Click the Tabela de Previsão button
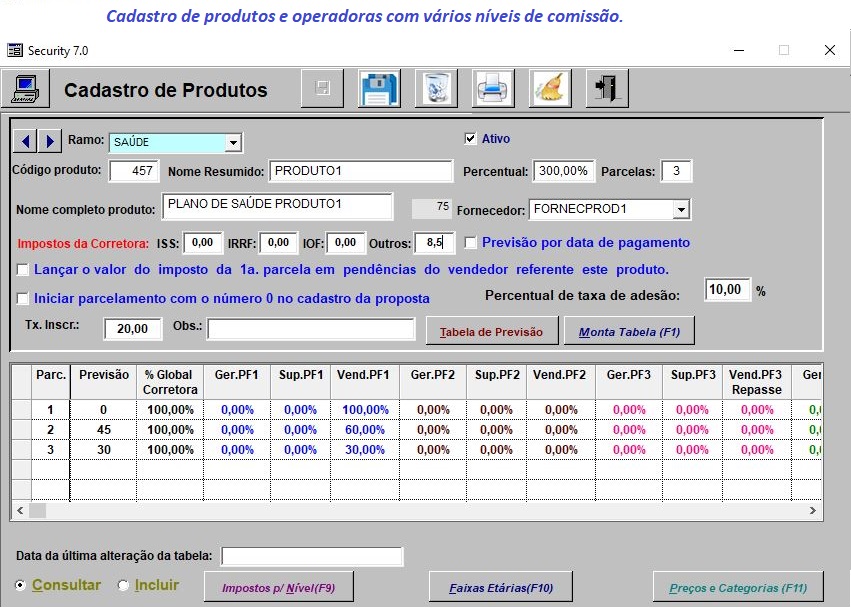The height and width of the screenshot is (610, 851). [492, 331]
